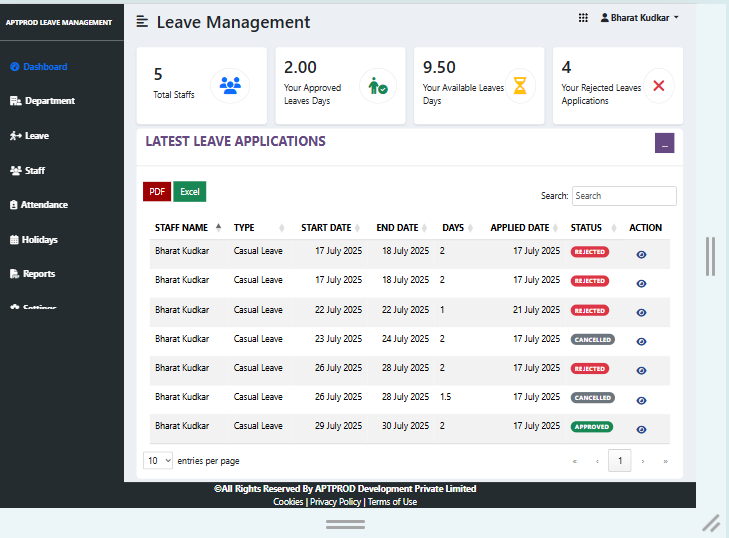
Task: Collapse the Latest Leave Applications panel
Action: tap(664, 143)
